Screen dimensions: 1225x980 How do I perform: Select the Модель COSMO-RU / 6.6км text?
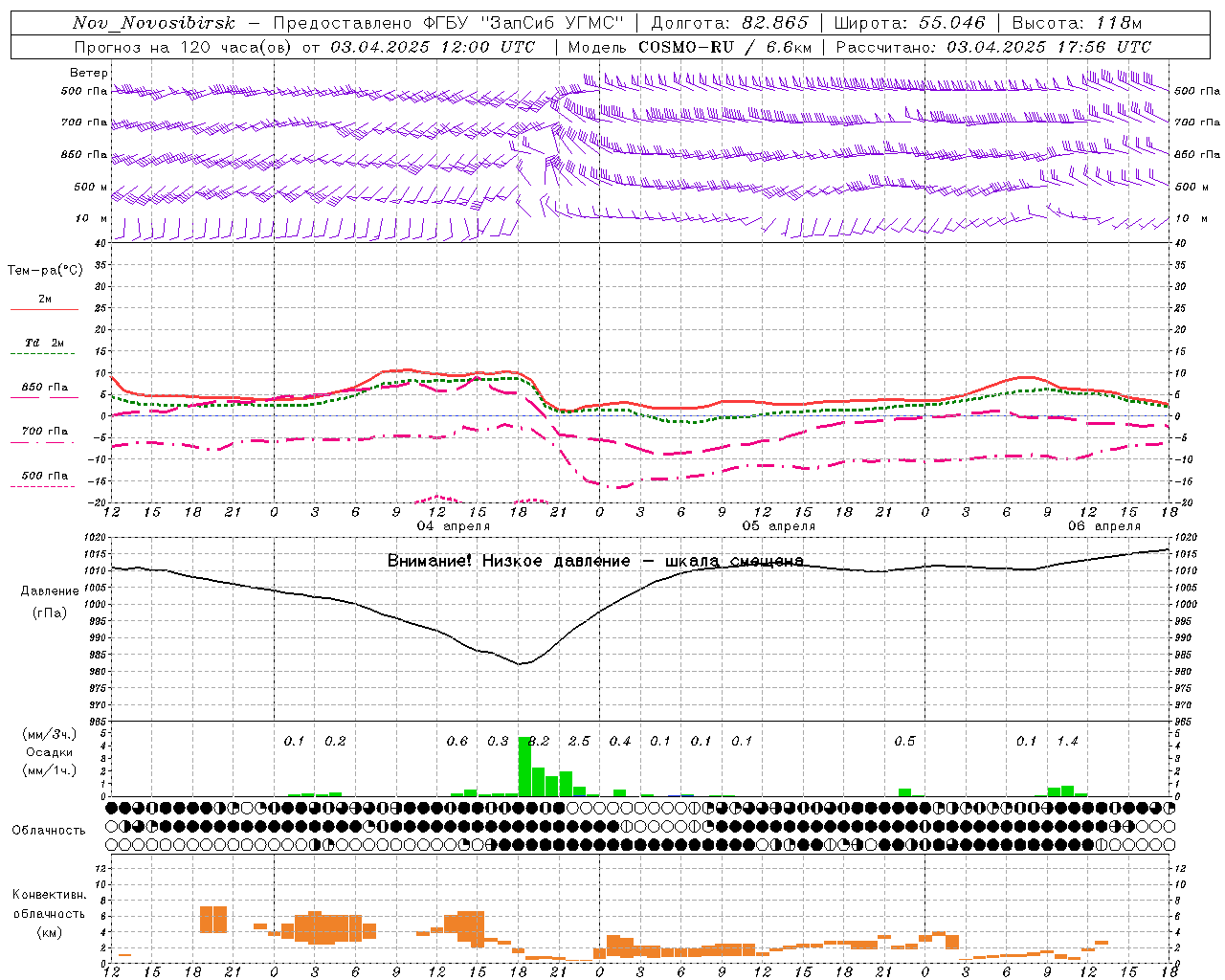click(x=689, y=47)
